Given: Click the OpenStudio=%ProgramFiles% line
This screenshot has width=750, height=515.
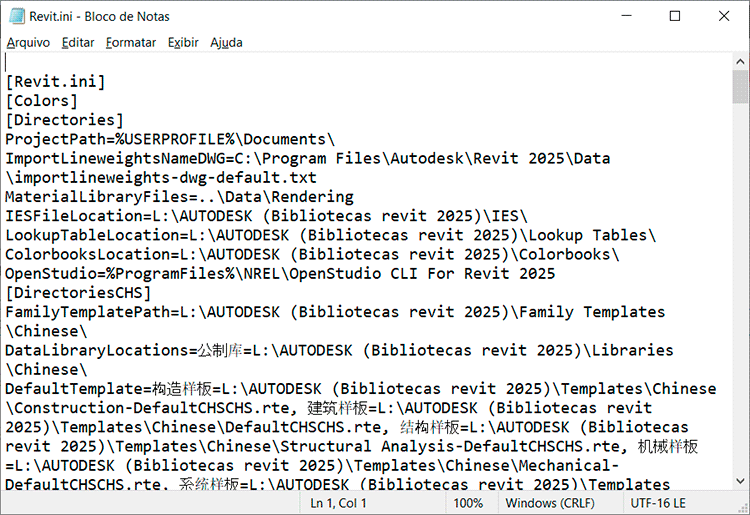Looking at the screenshot, I should [280, 274].
